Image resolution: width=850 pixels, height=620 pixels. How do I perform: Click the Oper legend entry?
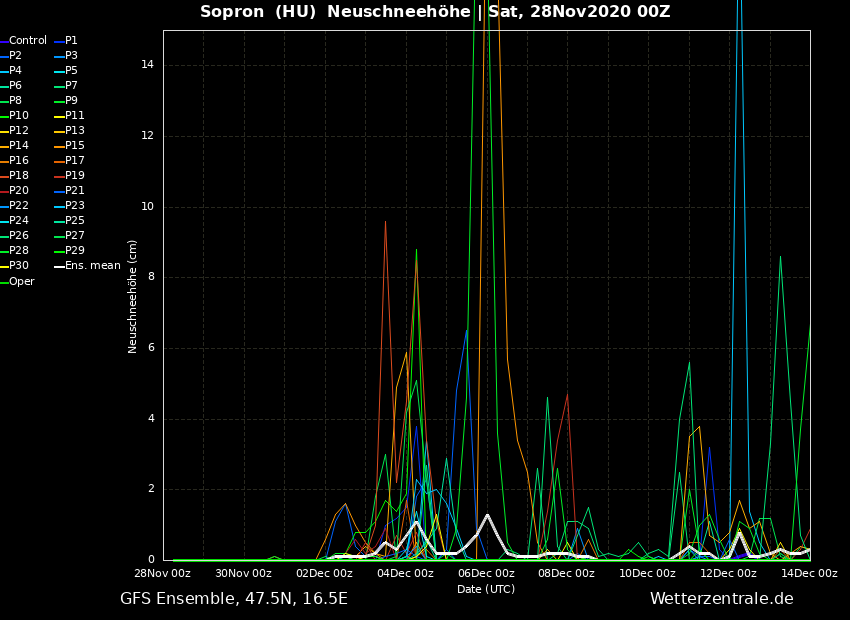tap(21, 282)
